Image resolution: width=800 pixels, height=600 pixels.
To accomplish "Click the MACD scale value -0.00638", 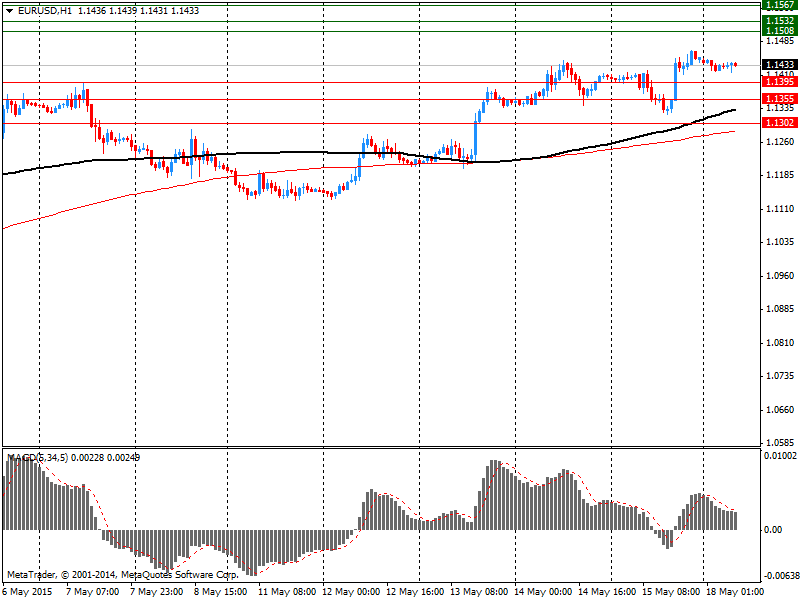I will click(781, 576).
